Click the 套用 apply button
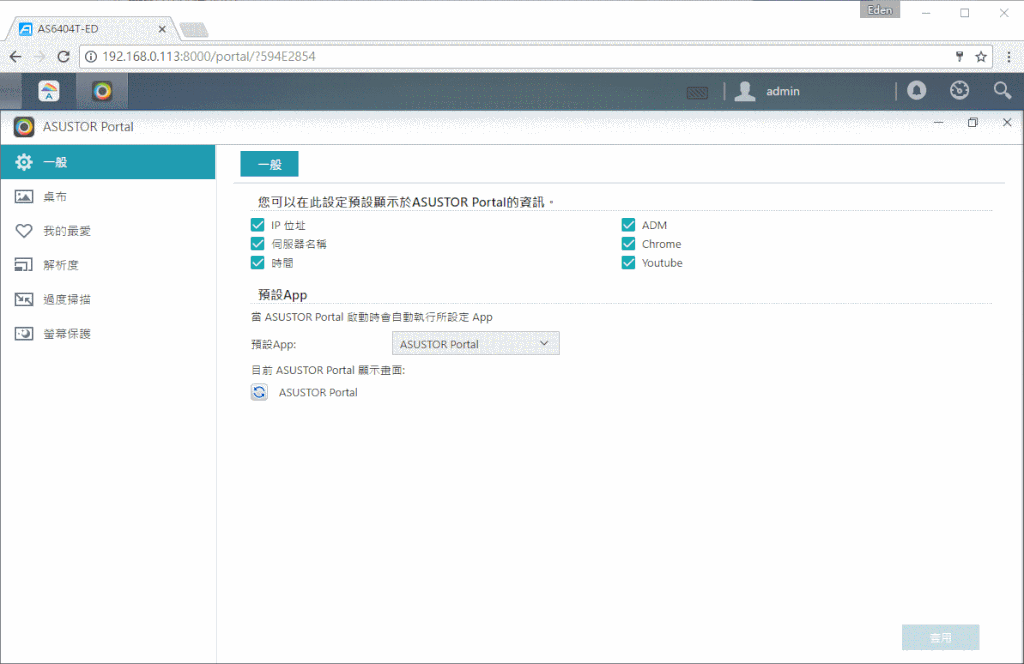The image size is (1024, 664). tap(940, 638)
